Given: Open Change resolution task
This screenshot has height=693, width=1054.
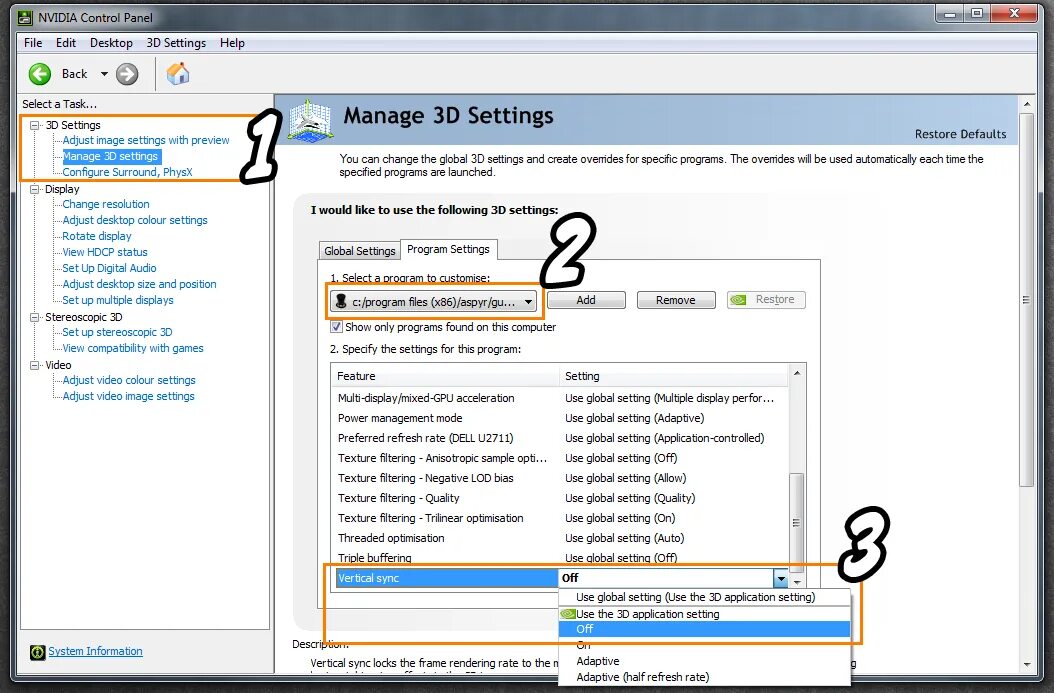Looking at the screenshot, I should (106, 204).
